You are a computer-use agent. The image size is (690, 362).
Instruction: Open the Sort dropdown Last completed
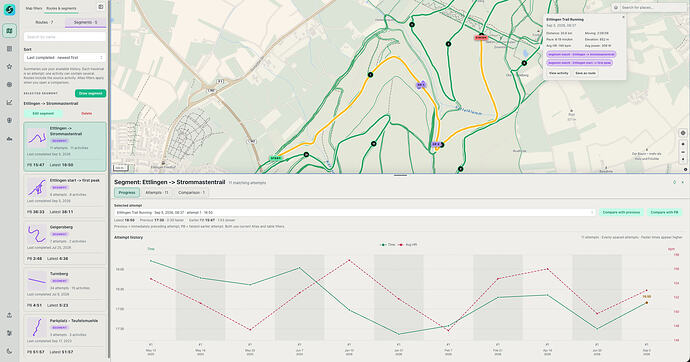(65, 58)
